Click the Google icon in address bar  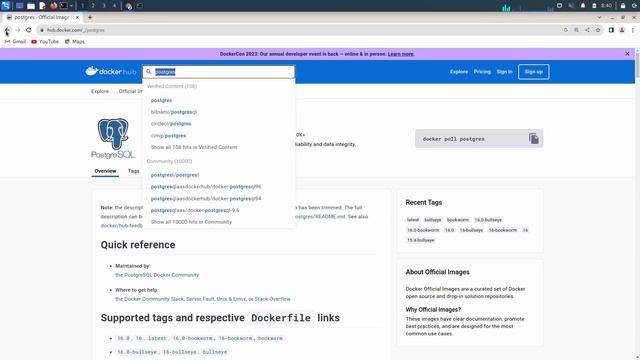pyautogui.click(x=566, y=30)
